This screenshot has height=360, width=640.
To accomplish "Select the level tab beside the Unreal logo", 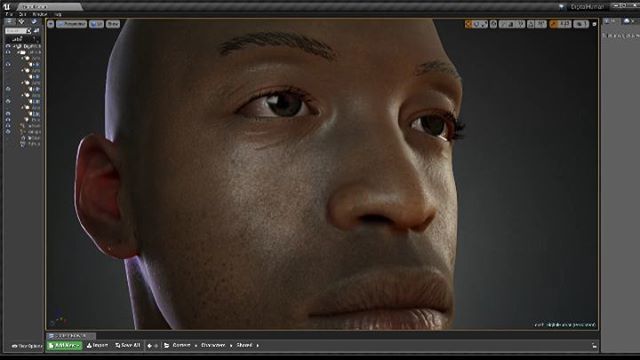I will (49, 7).
